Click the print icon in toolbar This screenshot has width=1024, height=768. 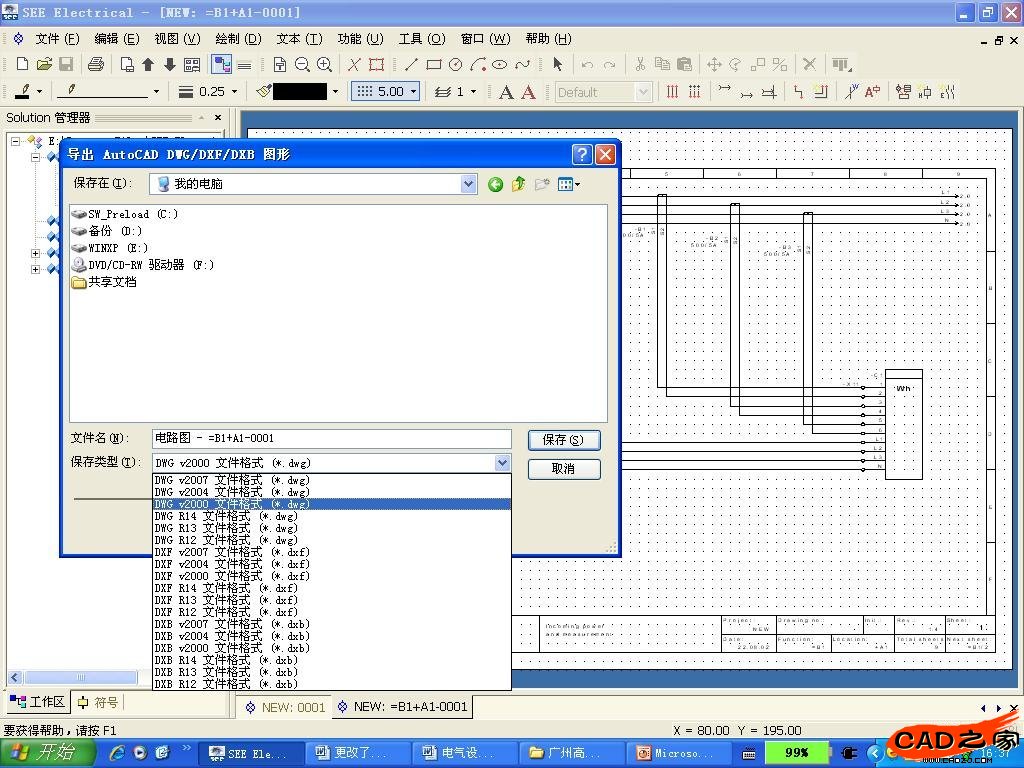96,64
